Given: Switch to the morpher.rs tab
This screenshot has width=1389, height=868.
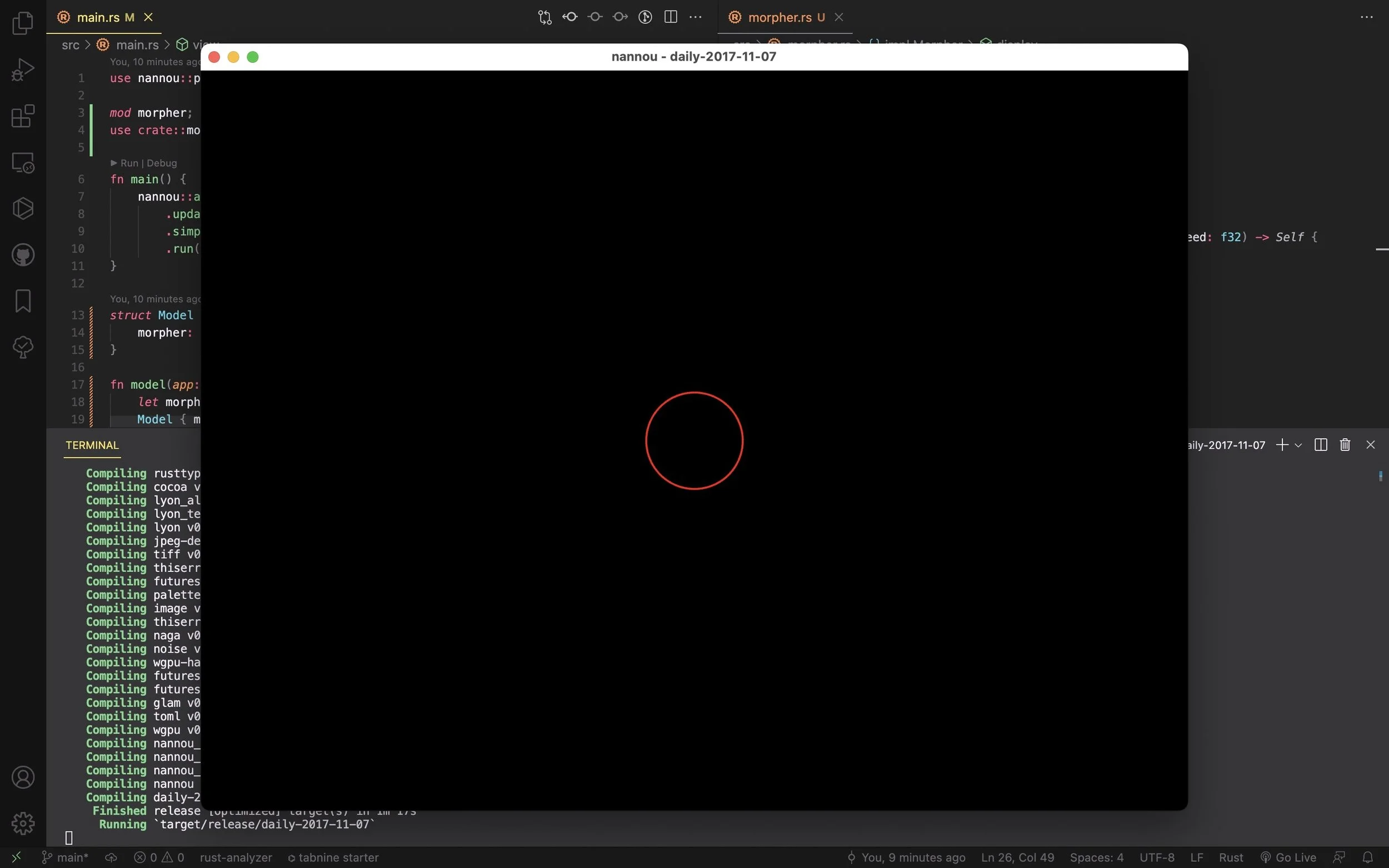Looking at the screenshot, I should click(x=778, y=17).
